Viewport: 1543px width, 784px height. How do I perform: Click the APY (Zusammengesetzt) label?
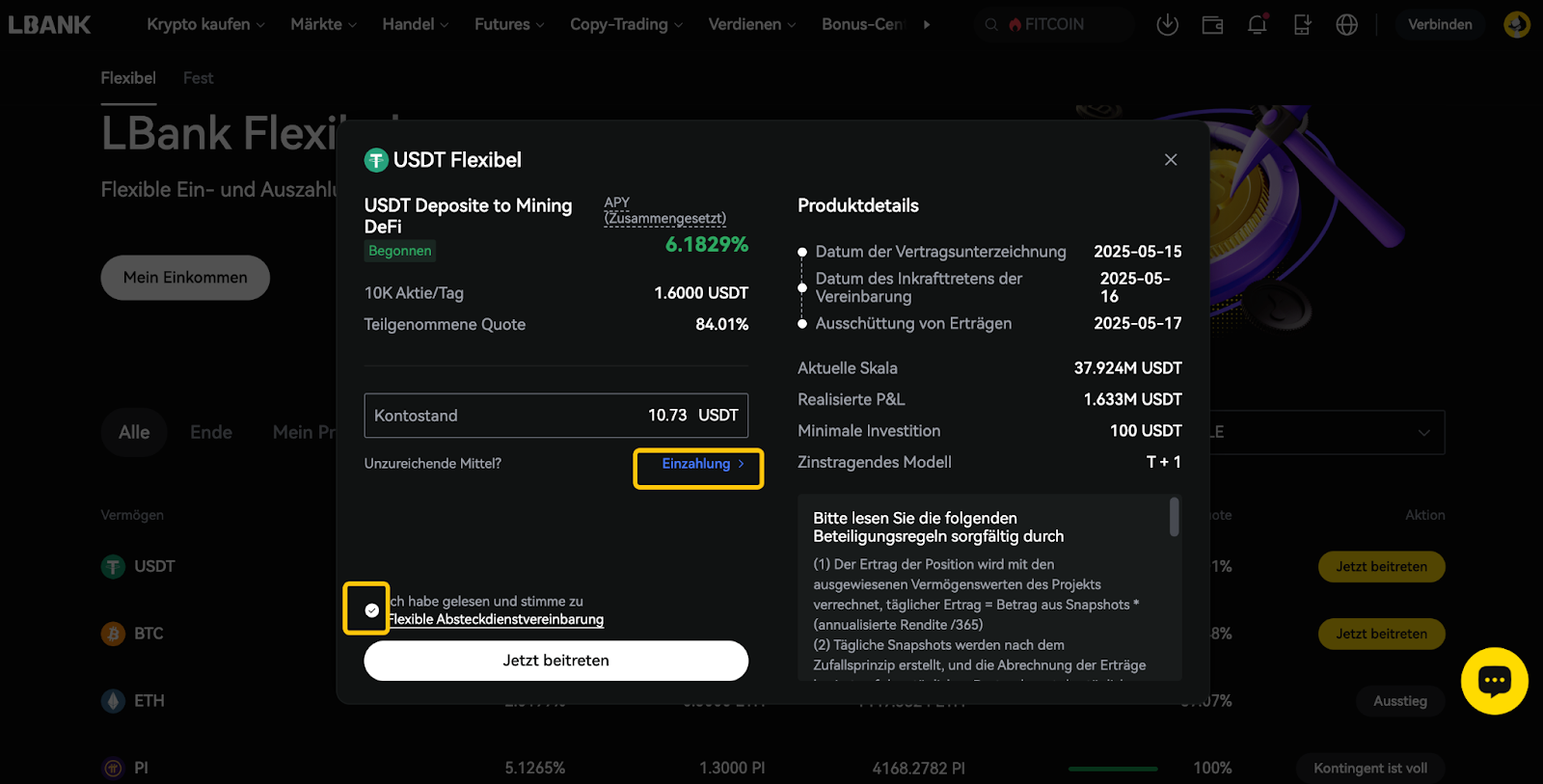click(x=665, y=210)
